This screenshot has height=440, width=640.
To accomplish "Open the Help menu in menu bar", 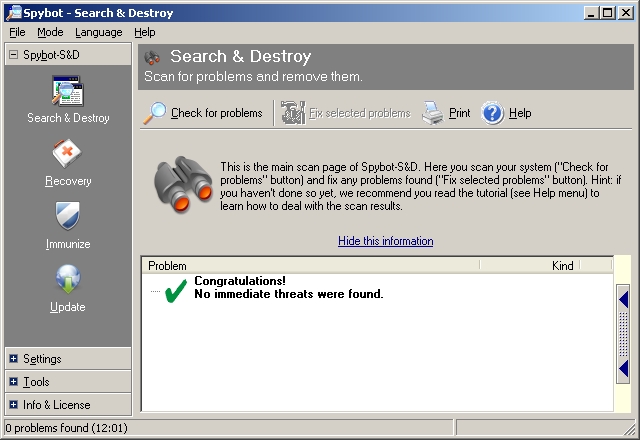I will pos(145,32).
